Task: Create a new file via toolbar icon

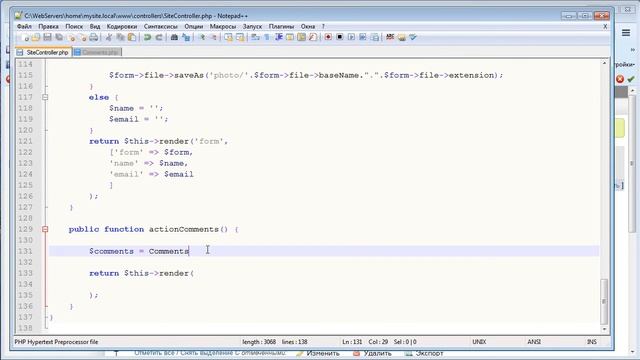Action: click(x=25, y=38)
